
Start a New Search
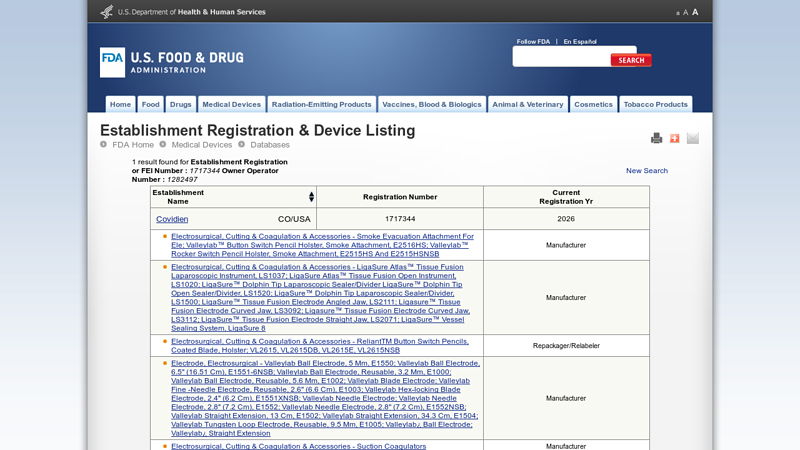(x=646, y=171)
